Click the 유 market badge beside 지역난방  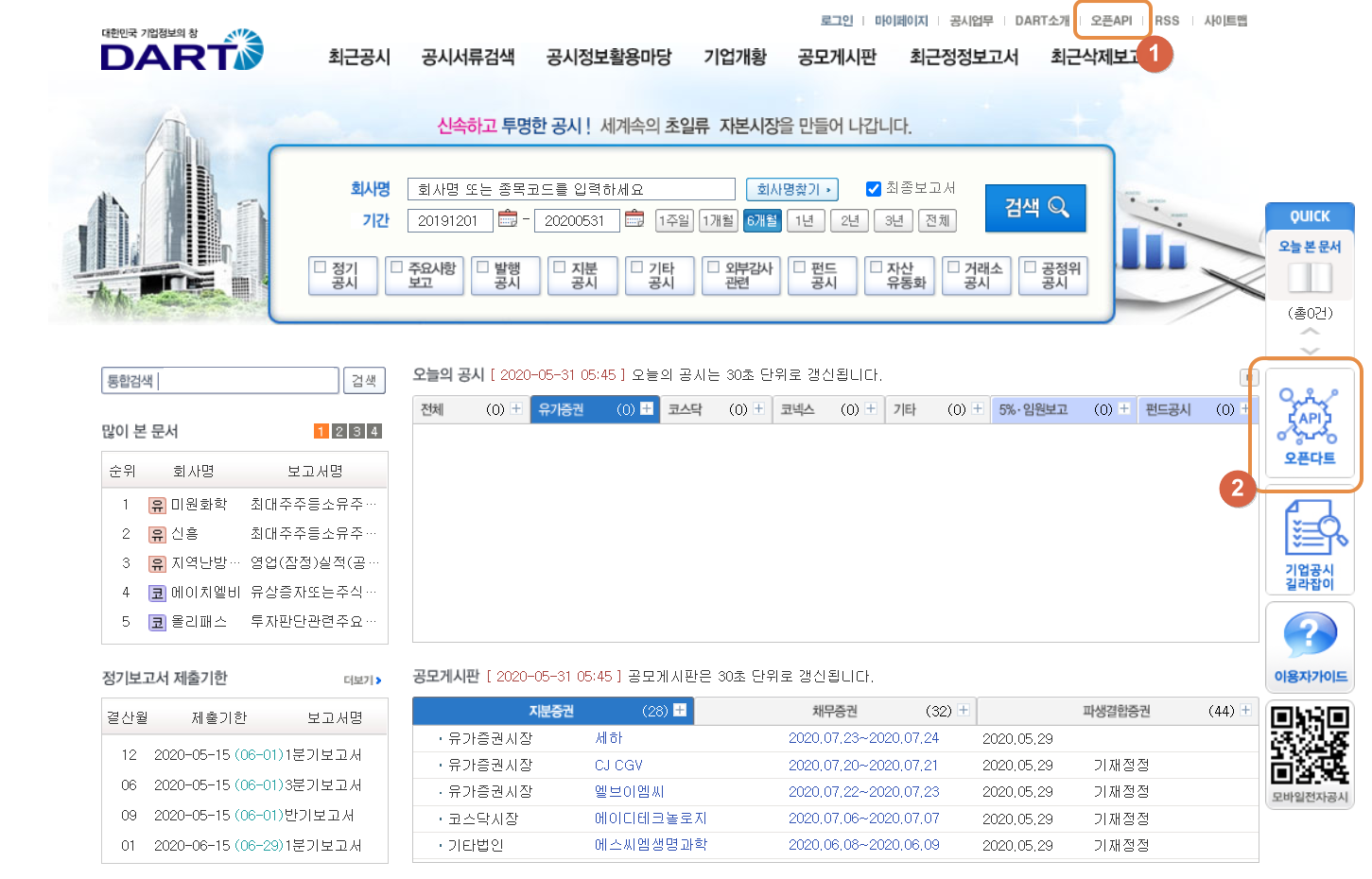point(157,563)
